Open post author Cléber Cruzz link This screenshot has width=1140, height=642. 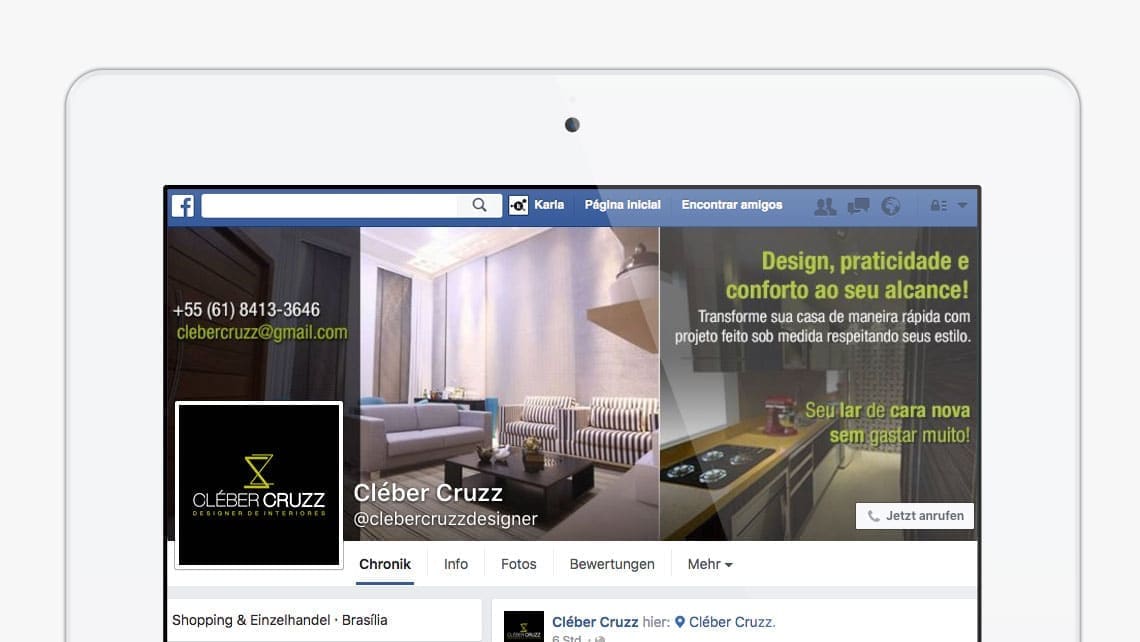click(595, 622)
